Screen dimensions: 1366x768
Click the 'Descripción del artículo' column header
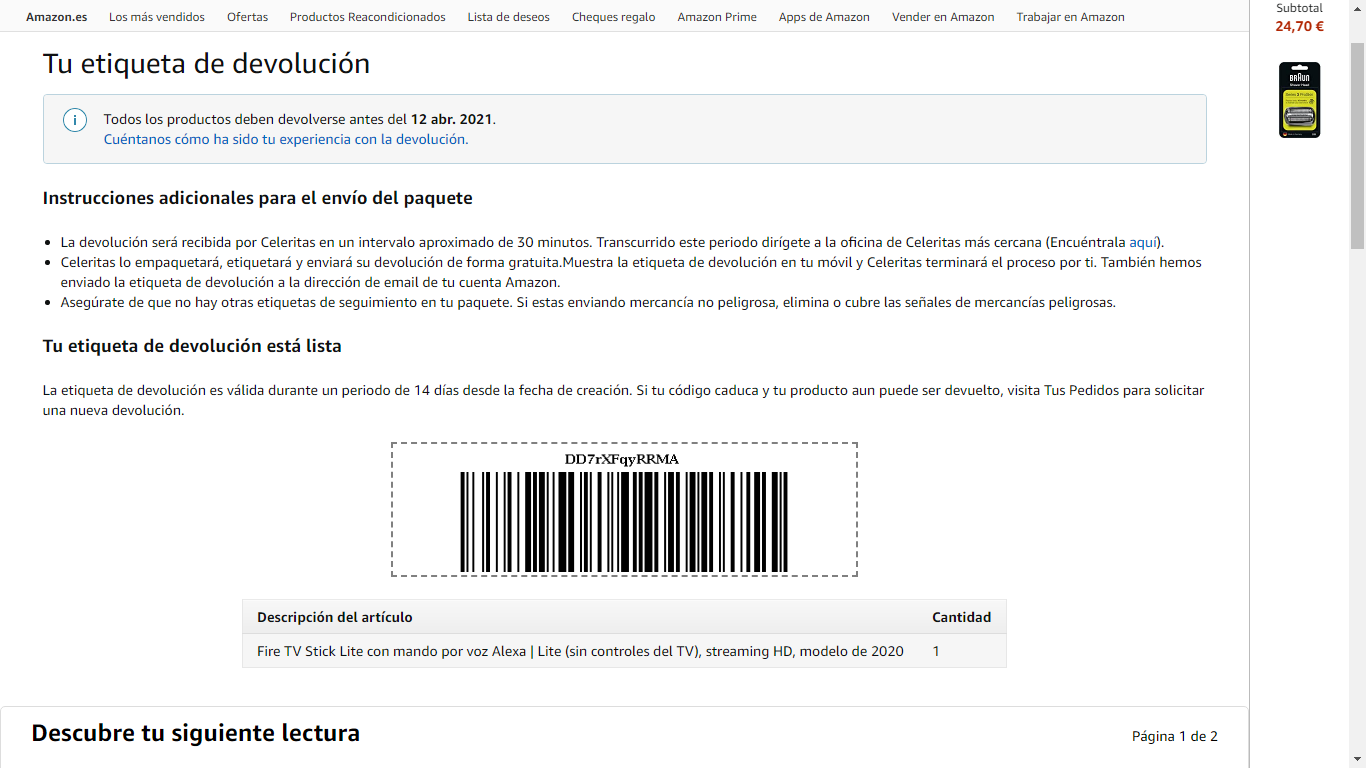tap(334, 617)
